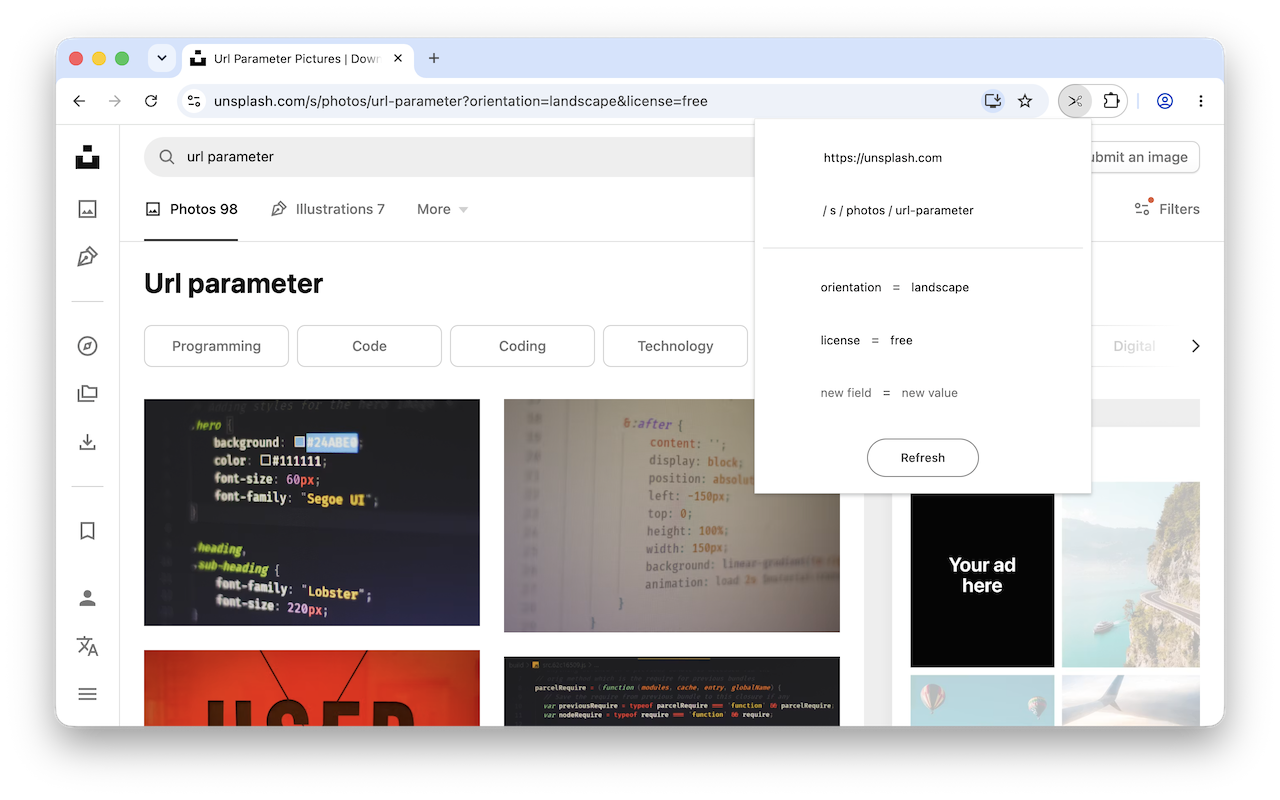This screenshot has width=1280, height=800.
Task: Click the URL parameter extension icon
Action: pos(1075,101)
